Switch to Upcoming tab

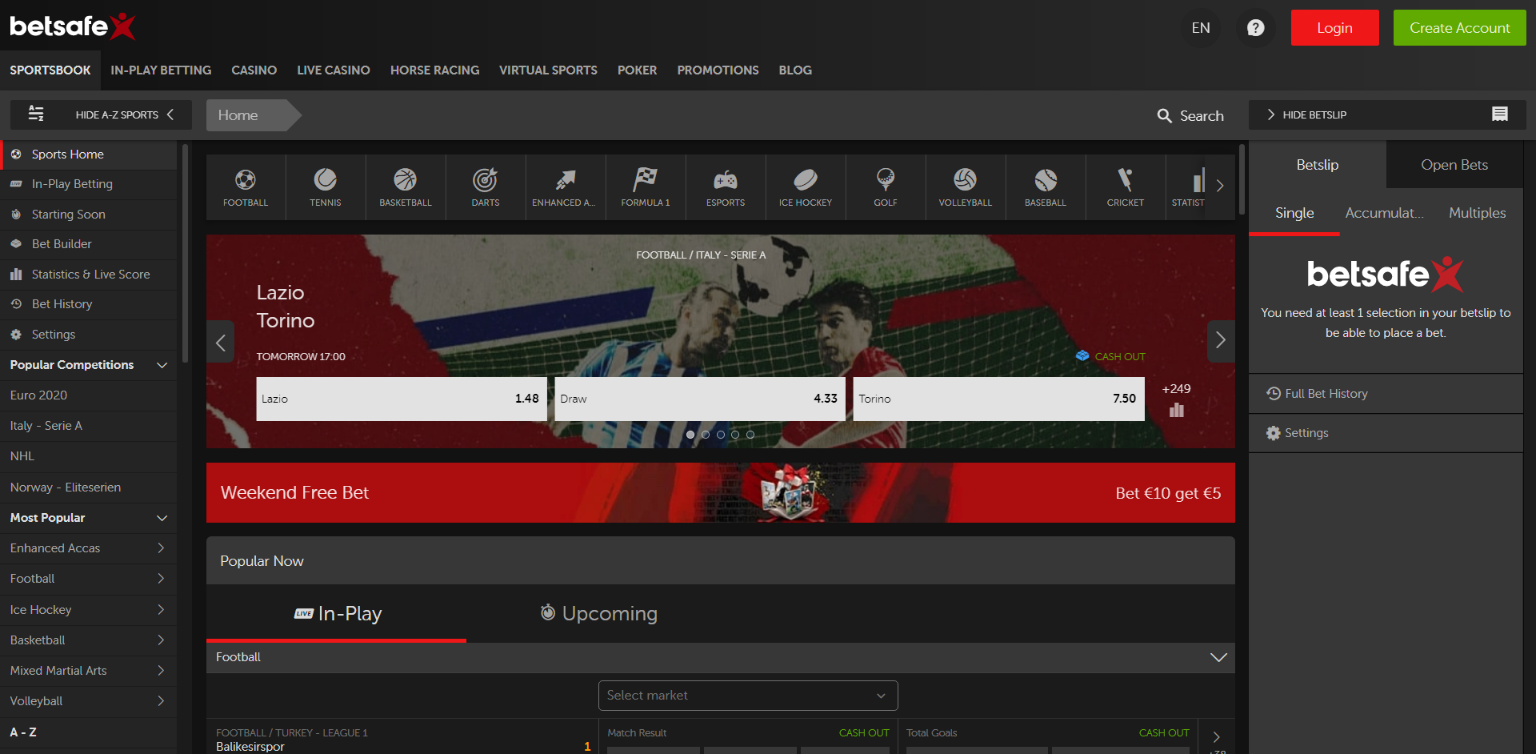[598, 614]
